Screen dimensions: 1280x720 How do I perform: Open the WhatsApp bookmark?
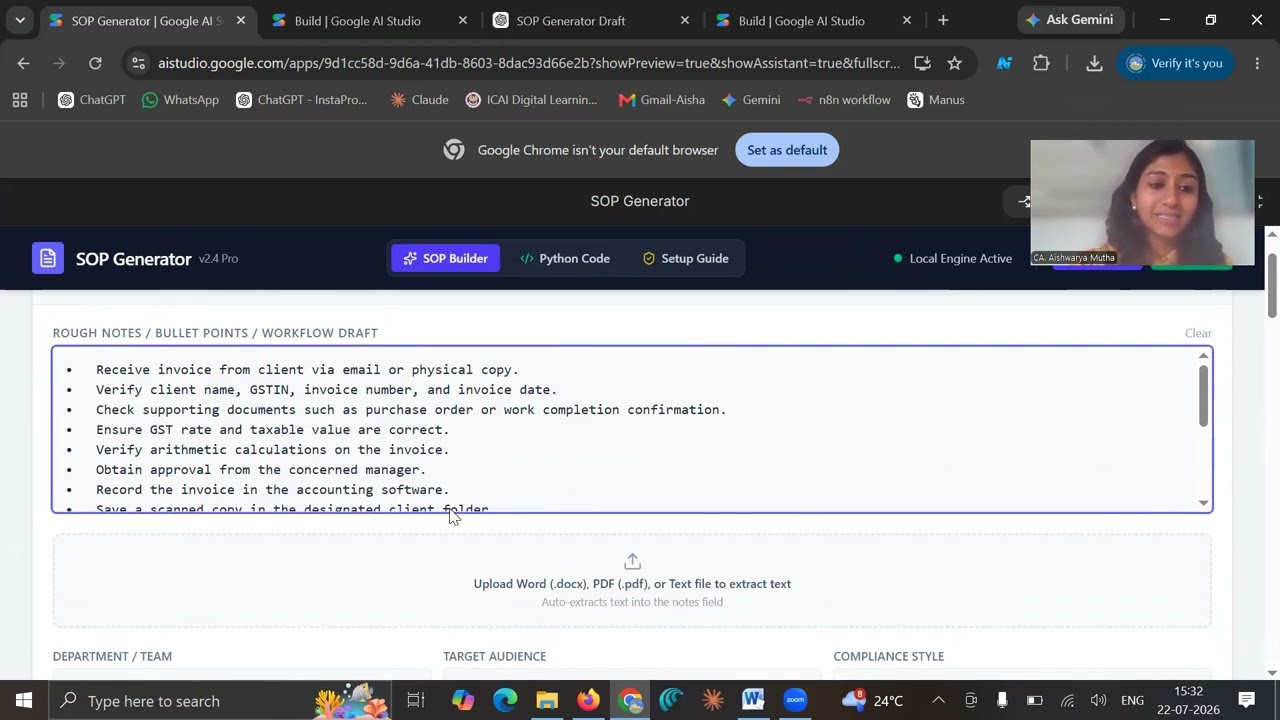coord(180,100)
